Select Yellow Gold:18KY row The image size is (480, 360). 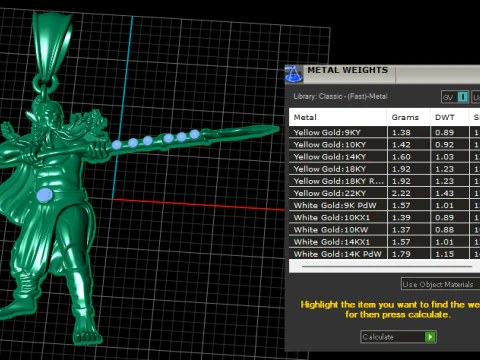pos(384,169)
